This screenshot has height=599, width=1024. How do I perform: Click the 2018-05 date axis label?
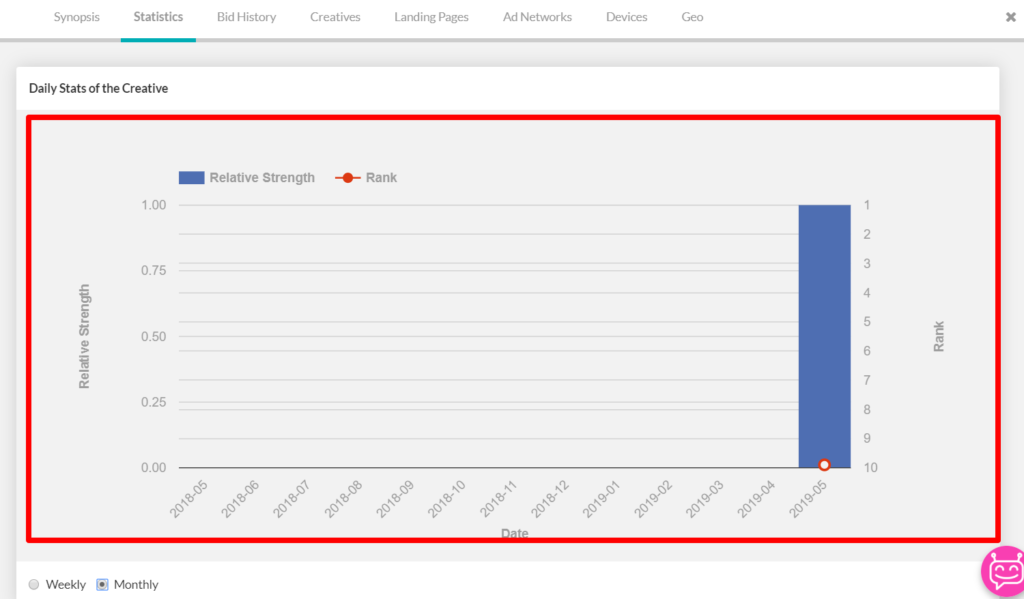[190, 497]
